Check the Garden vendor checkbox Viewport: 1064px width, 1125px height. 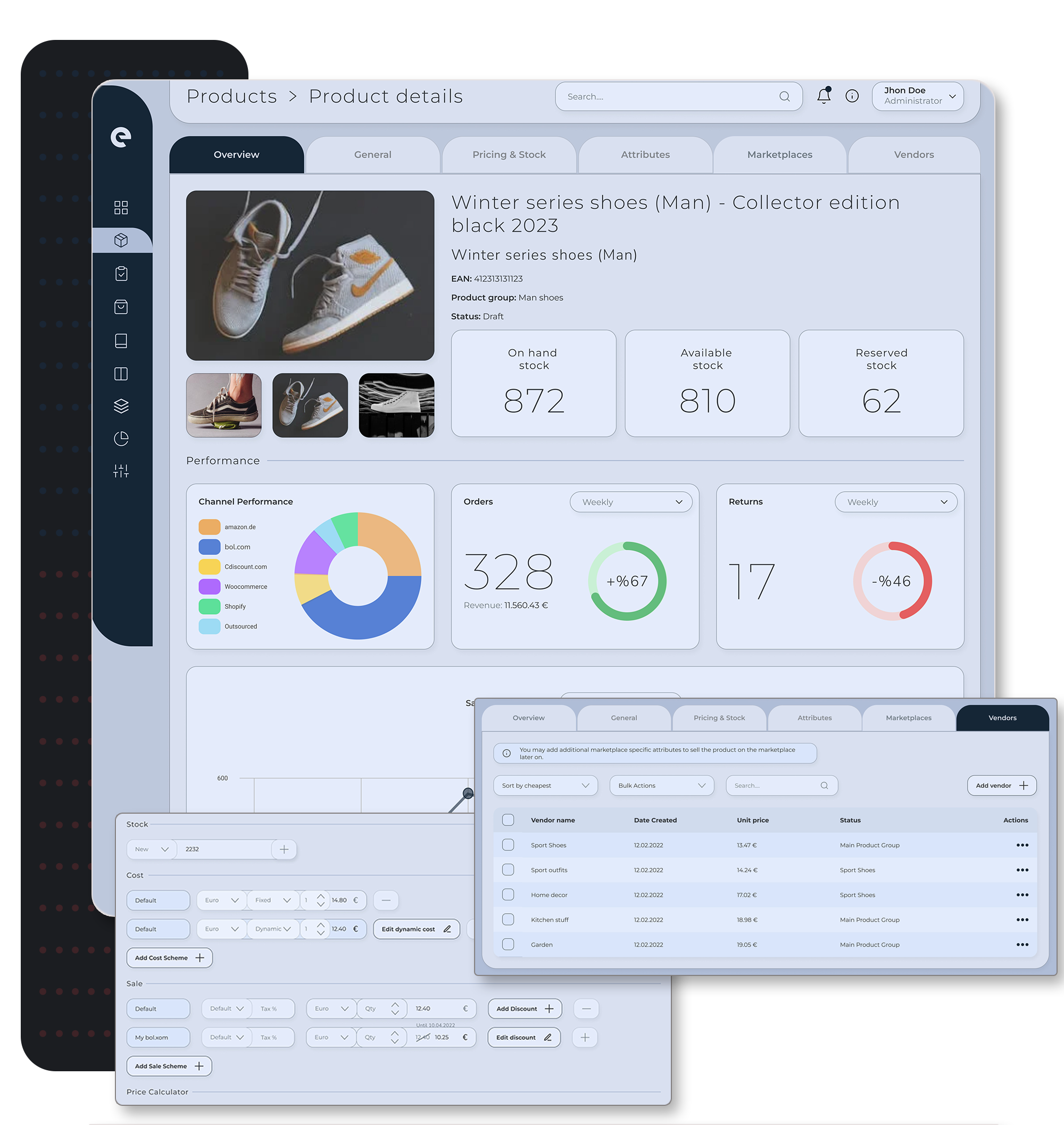508,945
